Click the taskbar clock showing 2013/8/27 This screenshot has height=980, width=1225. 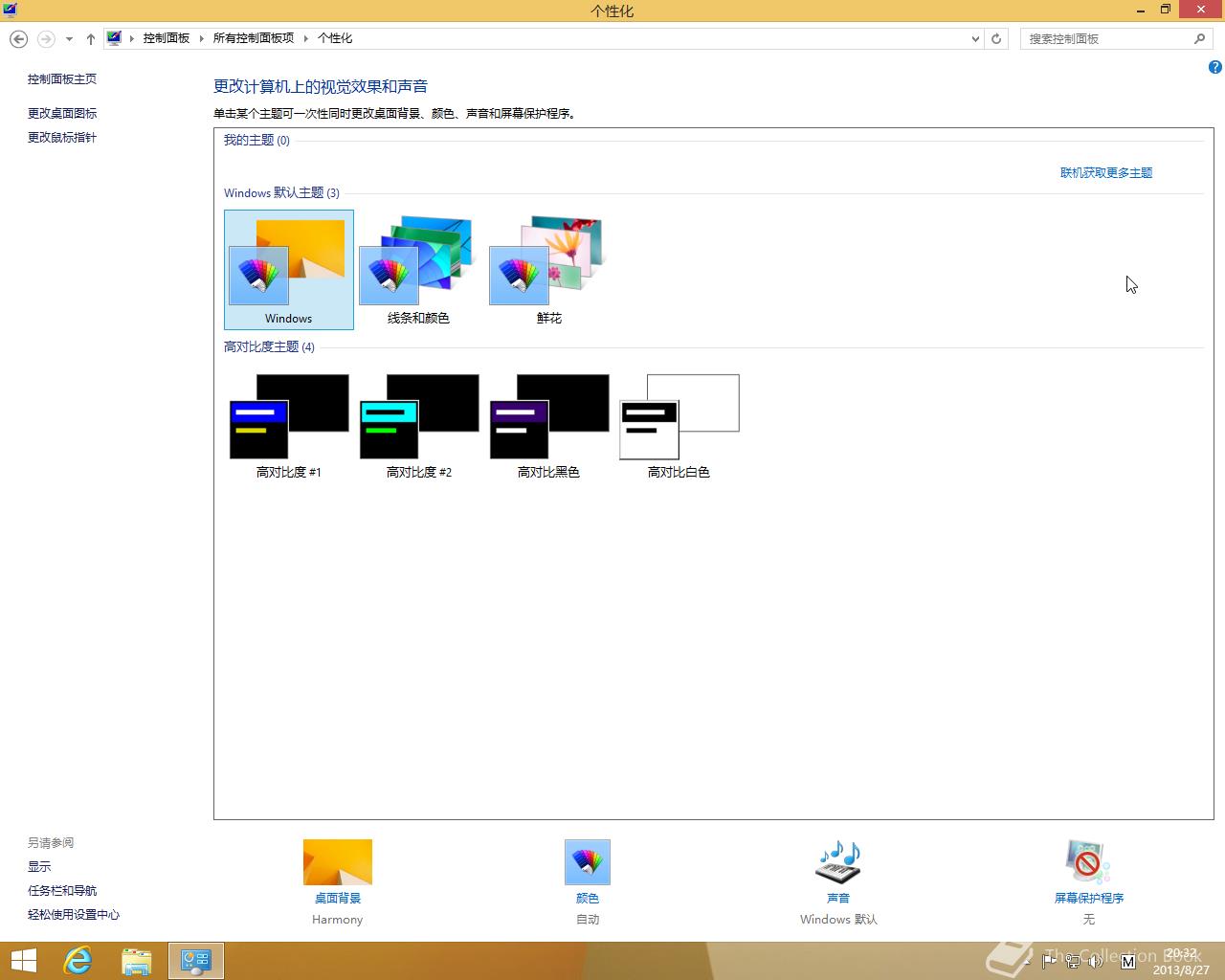pos(1181,961)
